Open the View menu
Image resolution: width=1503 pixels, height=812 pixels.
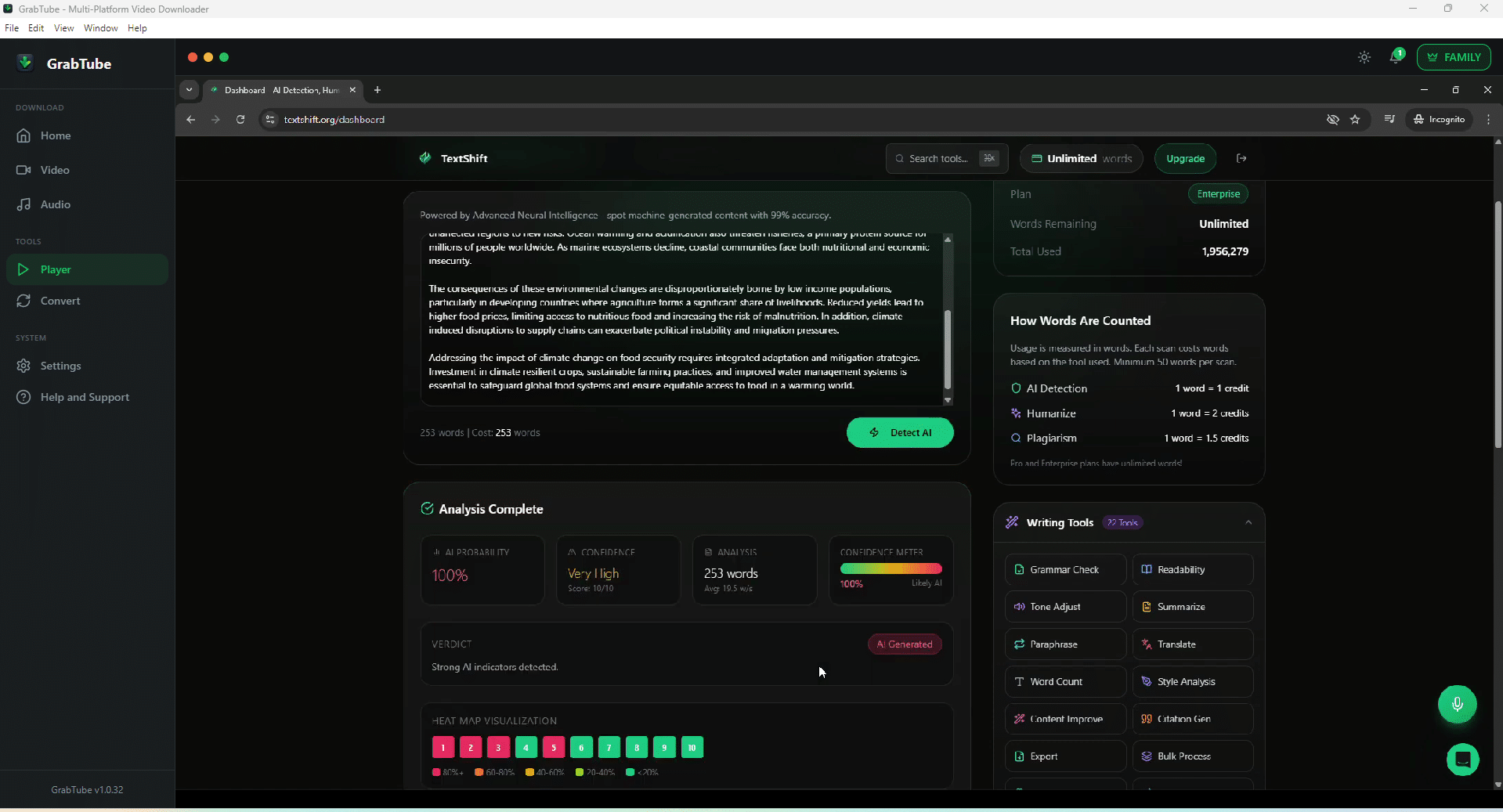(63, 28)
